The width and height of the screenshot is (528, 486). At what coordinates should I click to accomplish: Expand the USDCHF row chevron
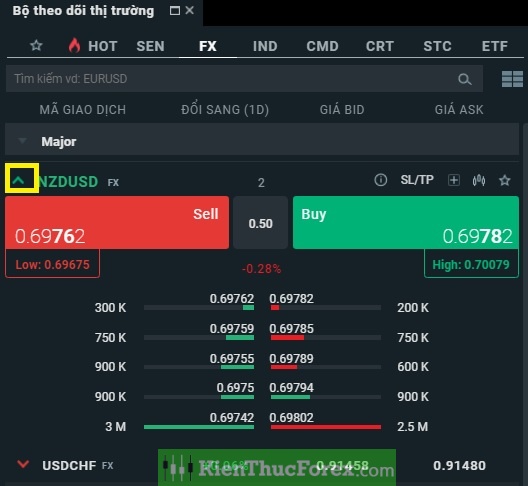click(x=23, y=464)
